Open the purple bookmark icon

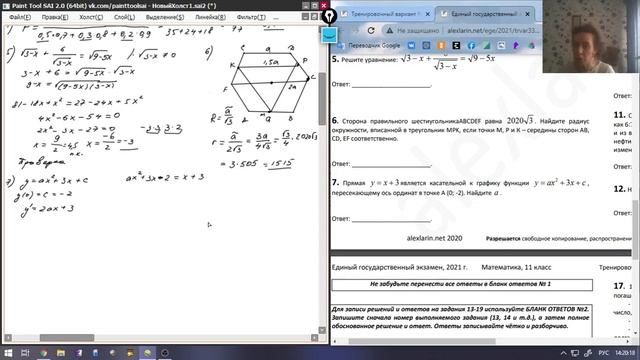pyautogui.click(x=516, y=45)
